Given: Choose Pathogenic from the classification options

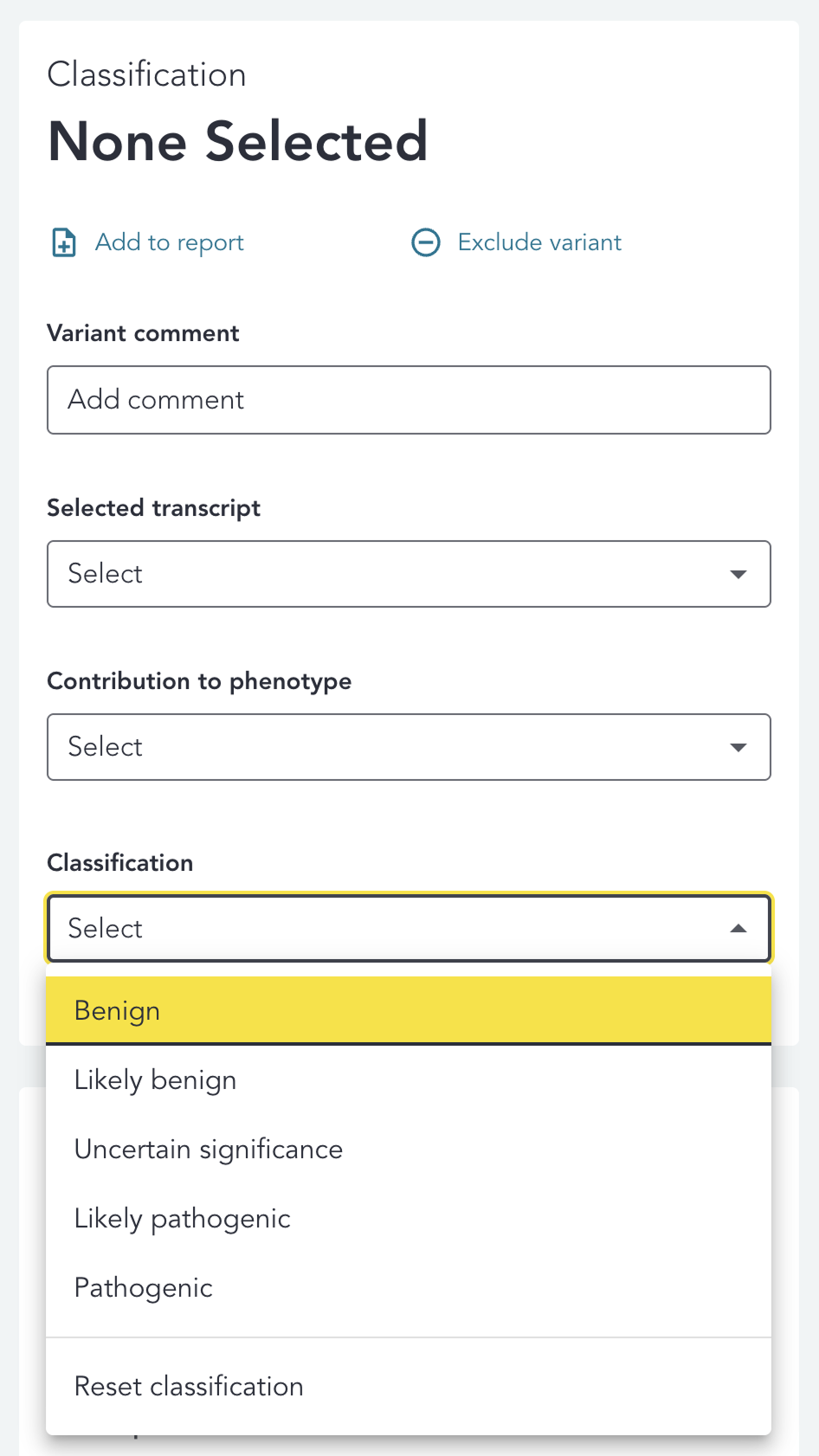Looking at the screenshot, I should (x=144, y=1288).
